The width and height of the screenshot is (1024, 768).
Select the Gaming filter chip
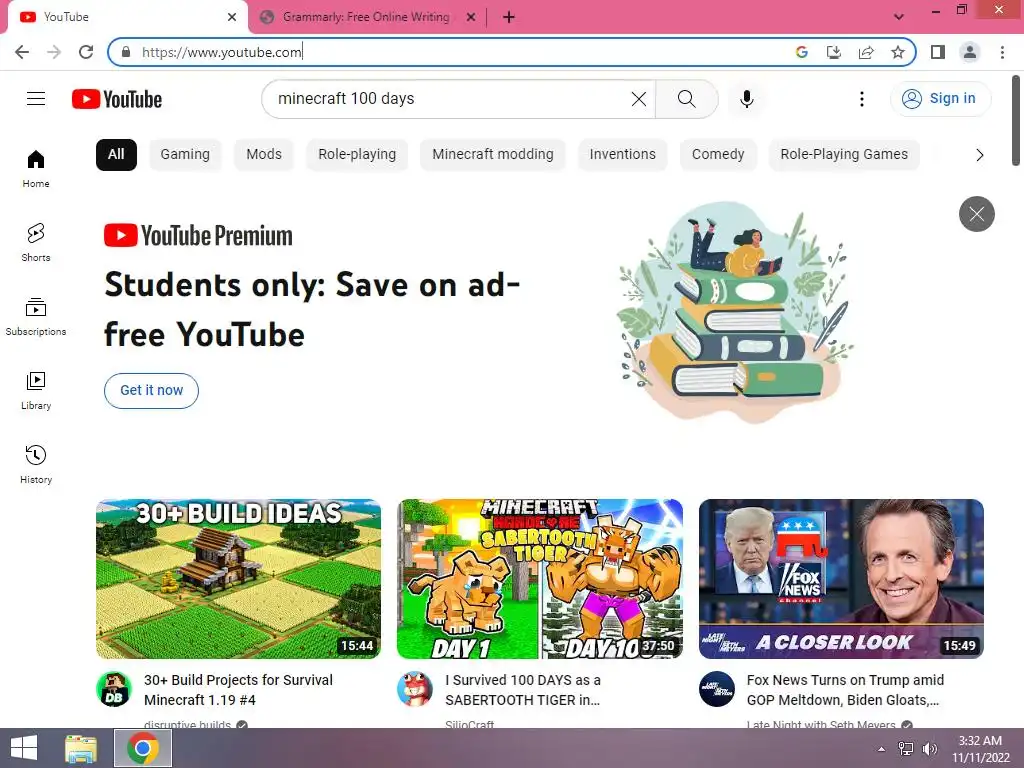[185, 155]
